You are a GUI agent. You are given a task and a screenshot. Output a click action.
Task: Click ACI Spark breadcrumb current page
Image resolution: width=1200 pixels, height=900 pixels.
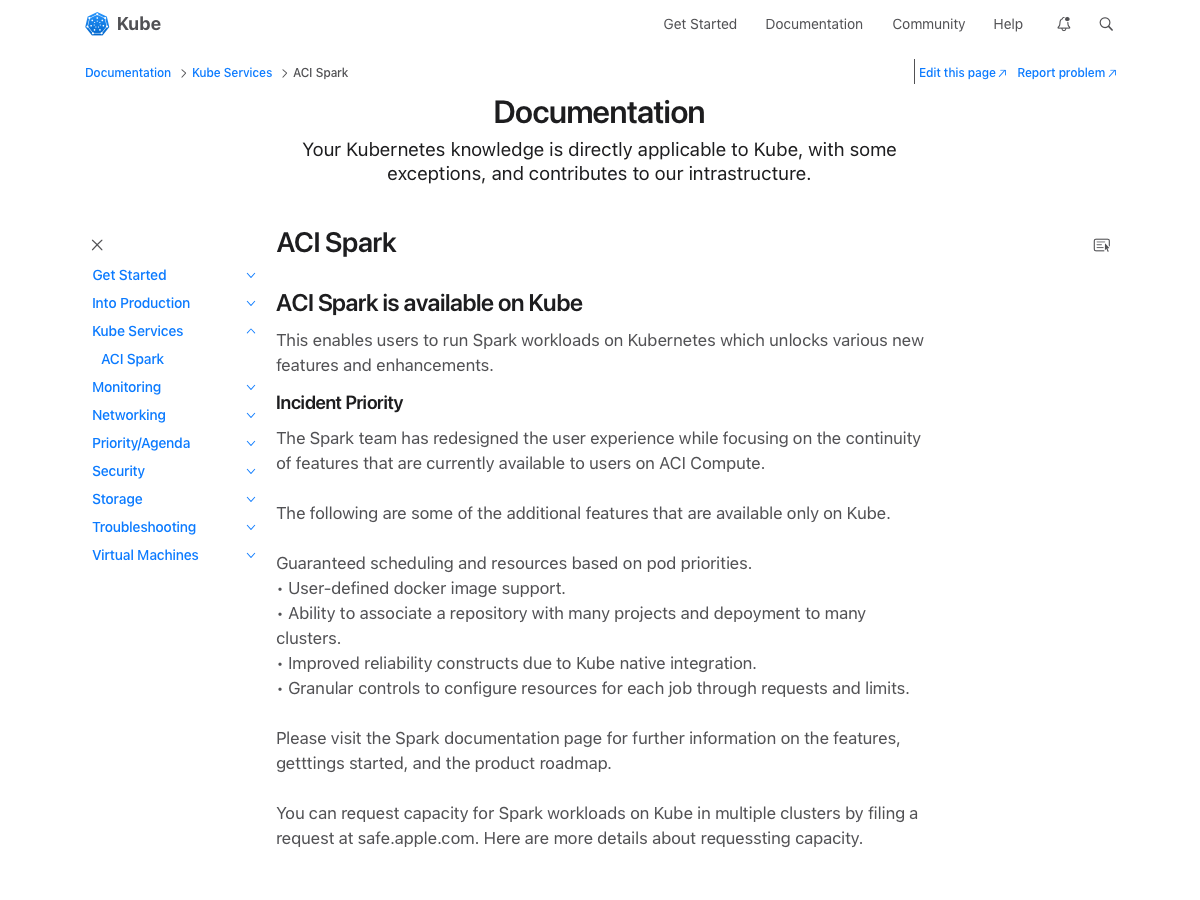coord(320,73)
